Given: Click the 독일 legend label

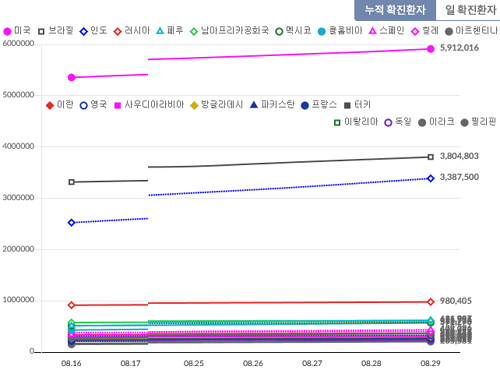Looking at the screenshot, I should (403, 122).
